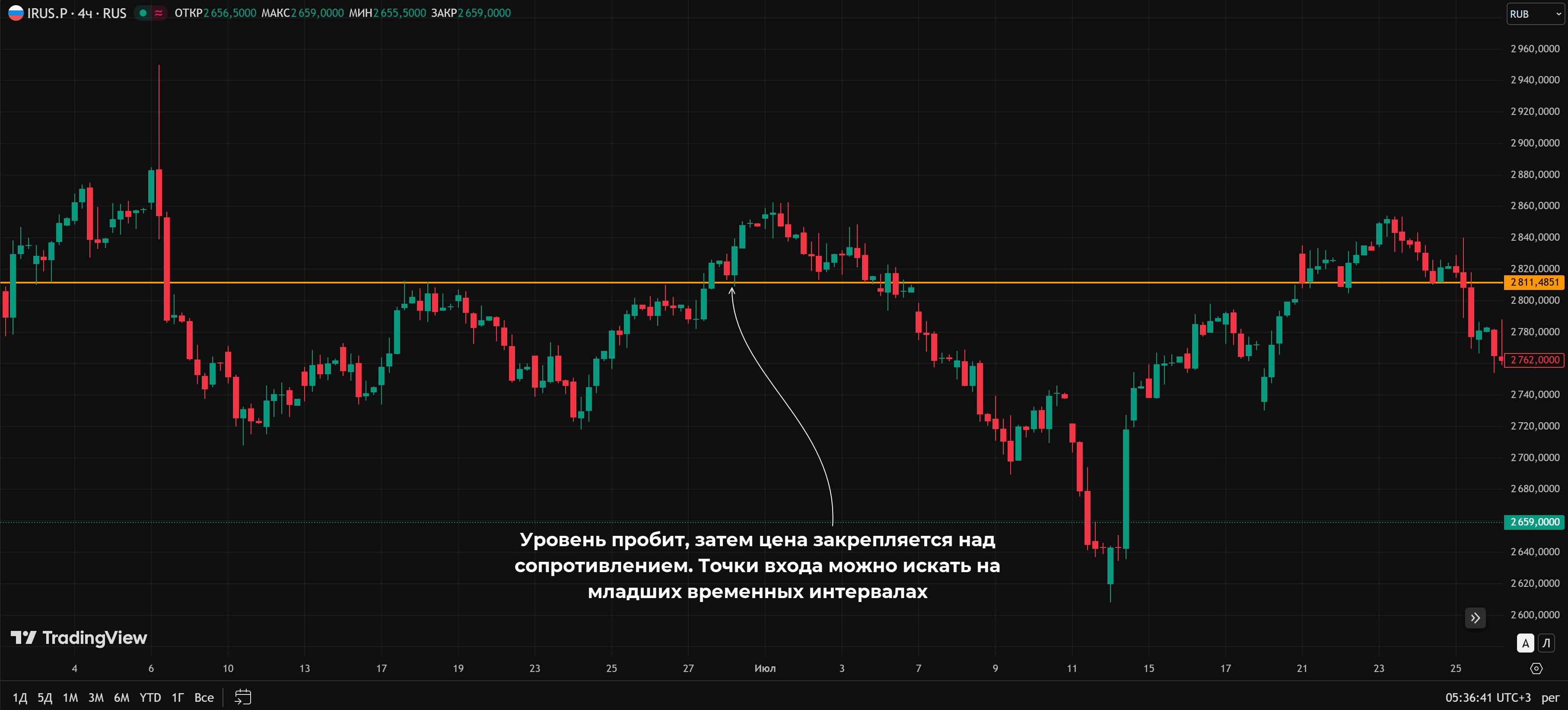Click the scroll to latest bar arrows
This screenshot has width=1568, height=710.
click(1475, 618)
